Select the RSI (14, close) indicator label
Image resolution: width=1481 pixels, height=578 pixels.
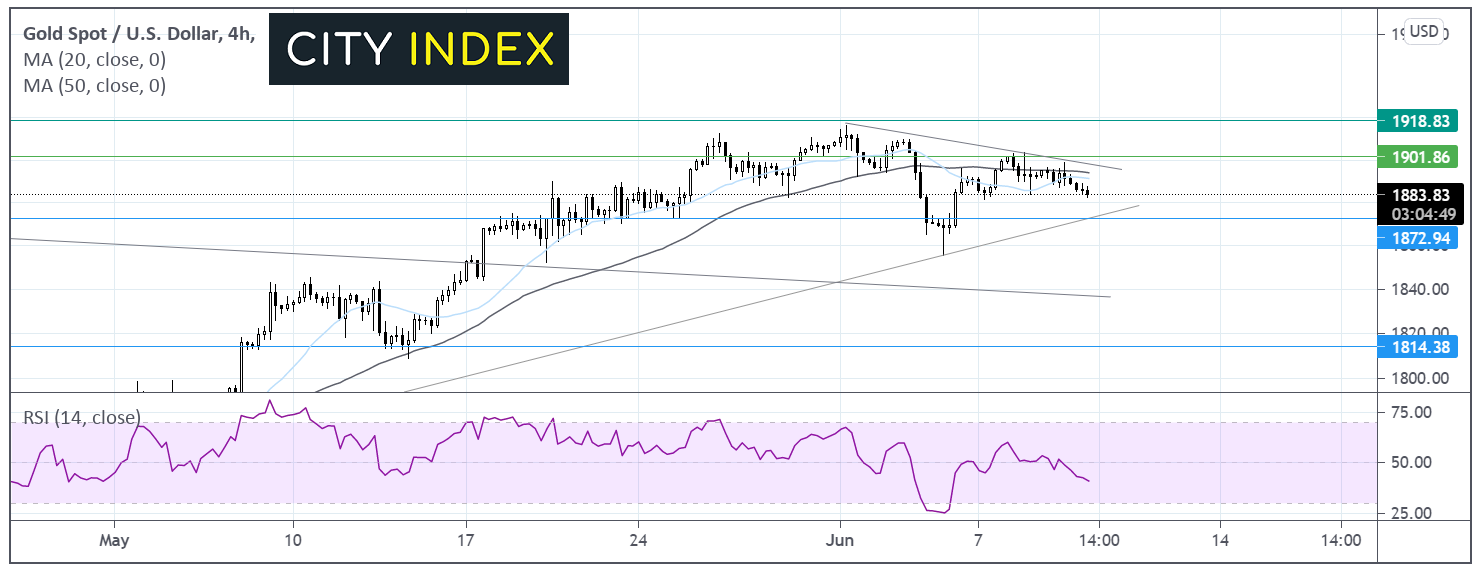78,417
